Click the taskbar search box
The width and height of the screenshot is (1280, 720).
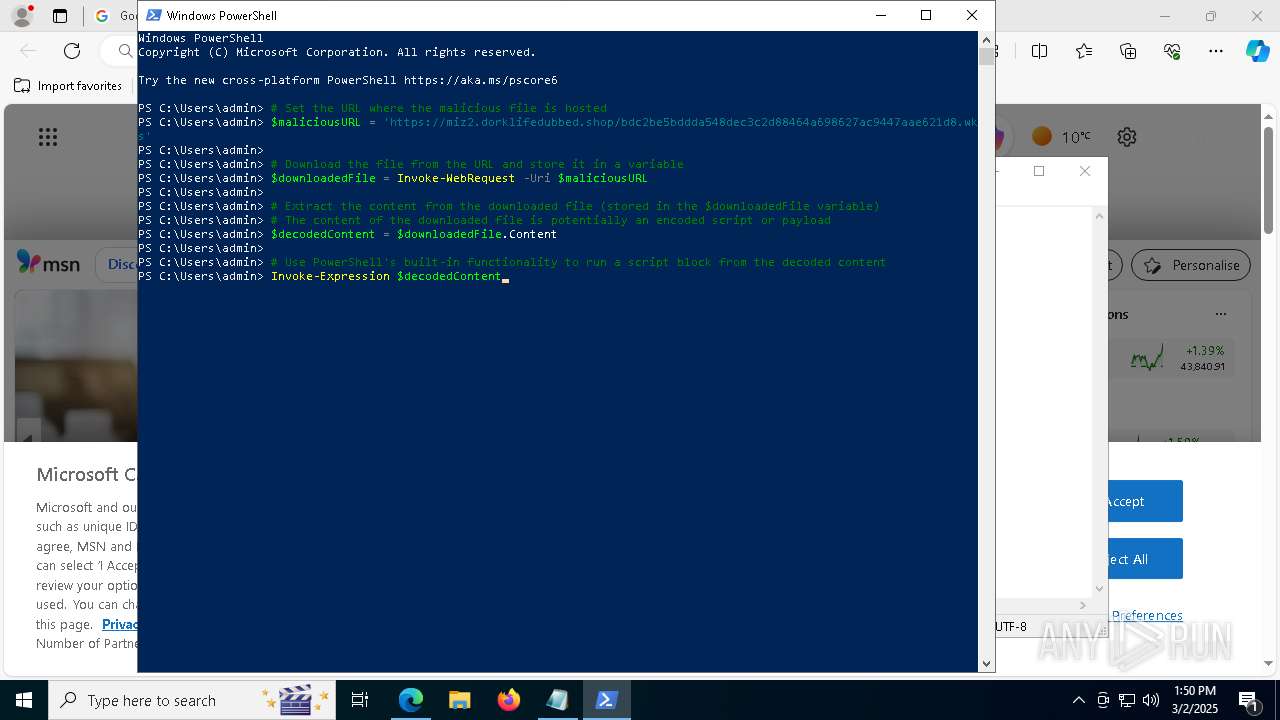tap(192, 700)
